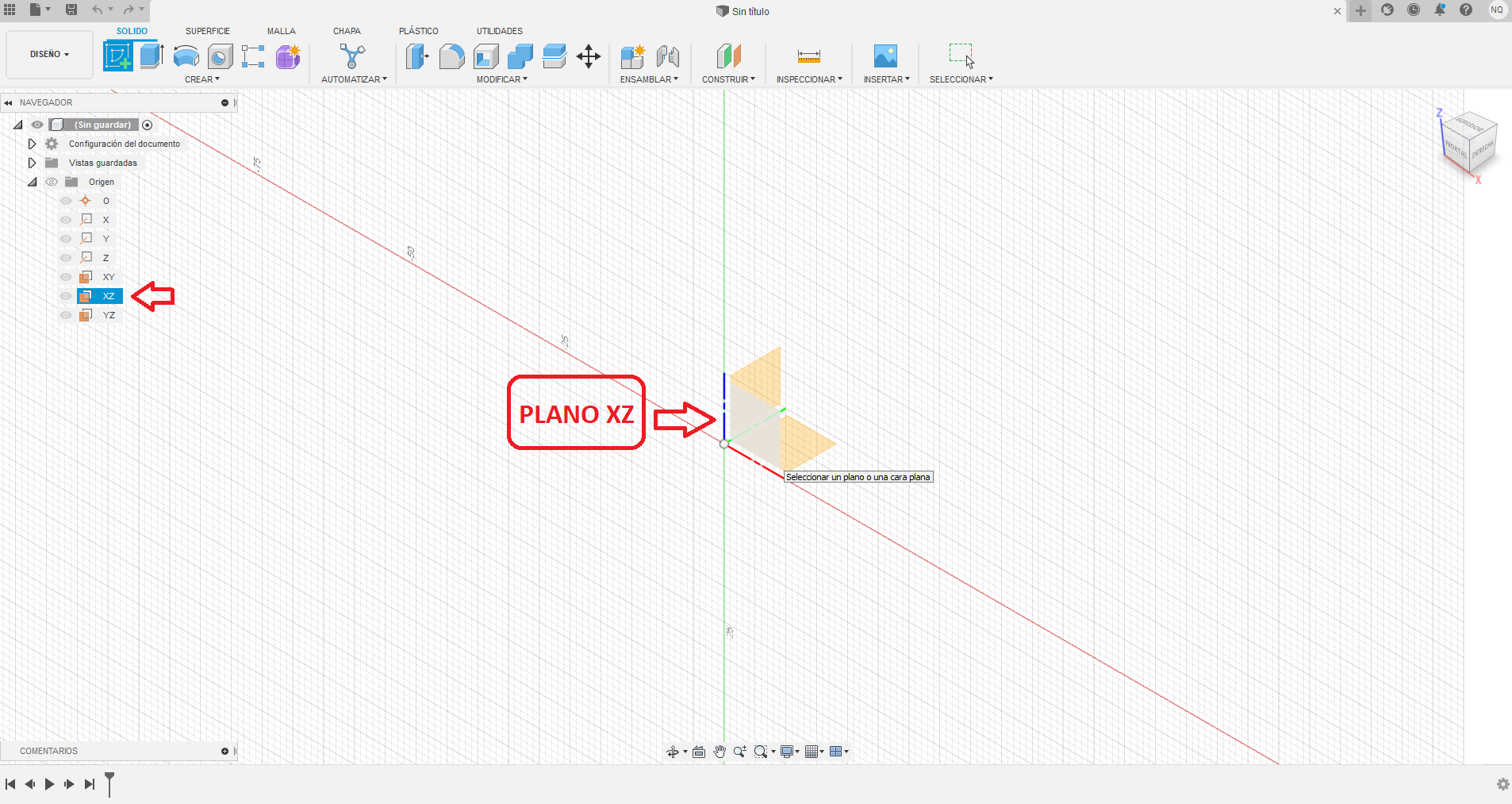The width and height of the screenshot is (1512, 804).
Task: Switch to the UTILIDADES tab
Action: tap(500, 31)
